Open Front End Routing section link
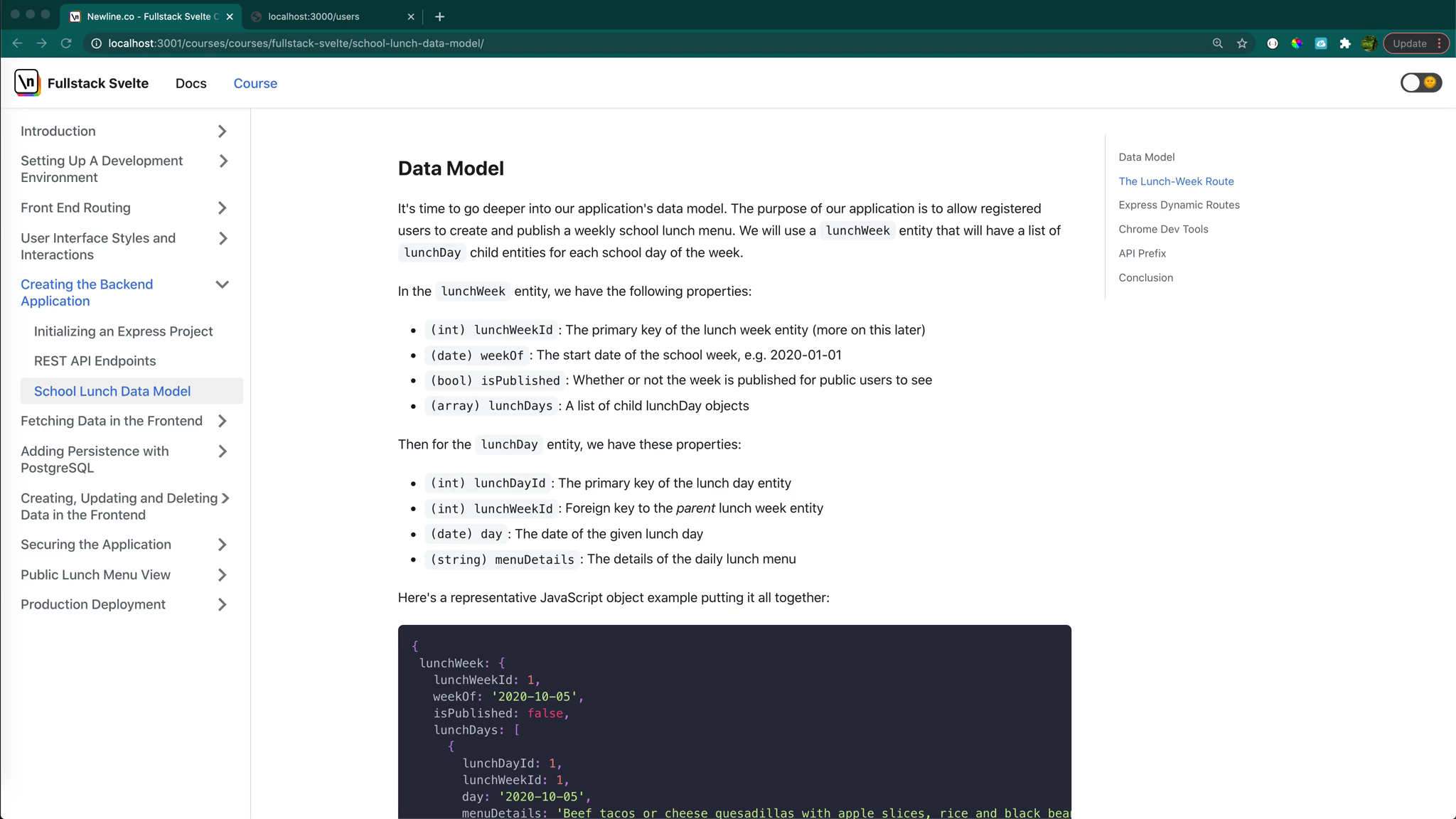The height and width of the screenshot is (819, 1456). tap(75, 208)
